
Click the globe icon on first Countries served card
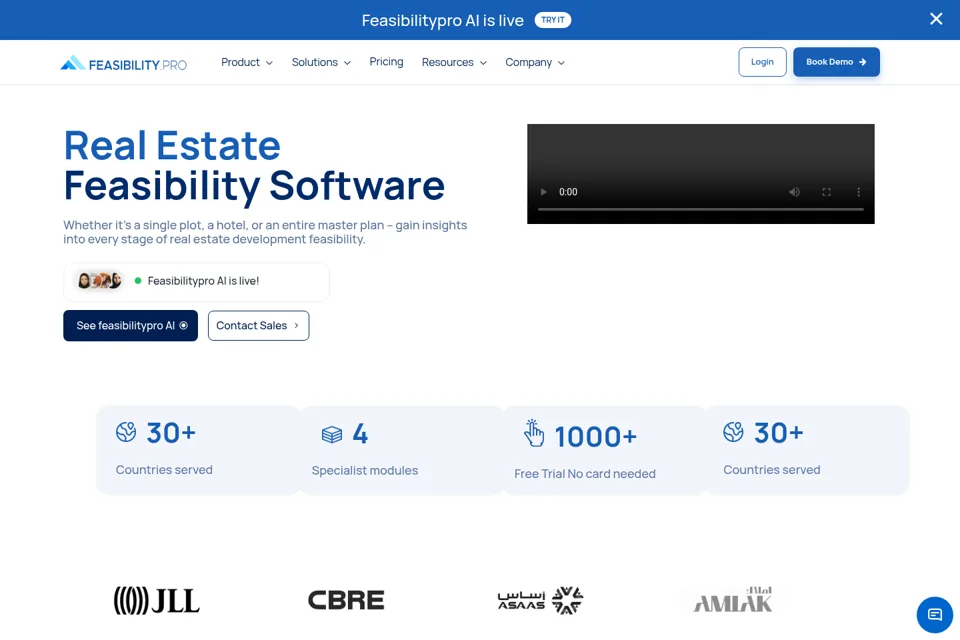click(x=126, y=432)
